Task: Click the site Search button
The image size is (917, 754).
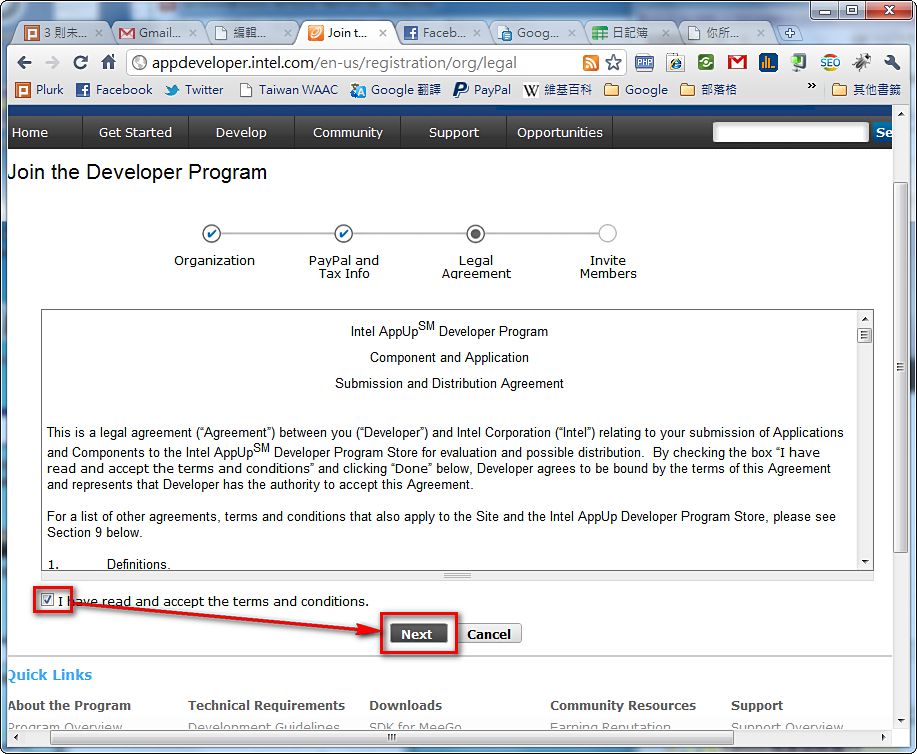Action: (882, 132)
